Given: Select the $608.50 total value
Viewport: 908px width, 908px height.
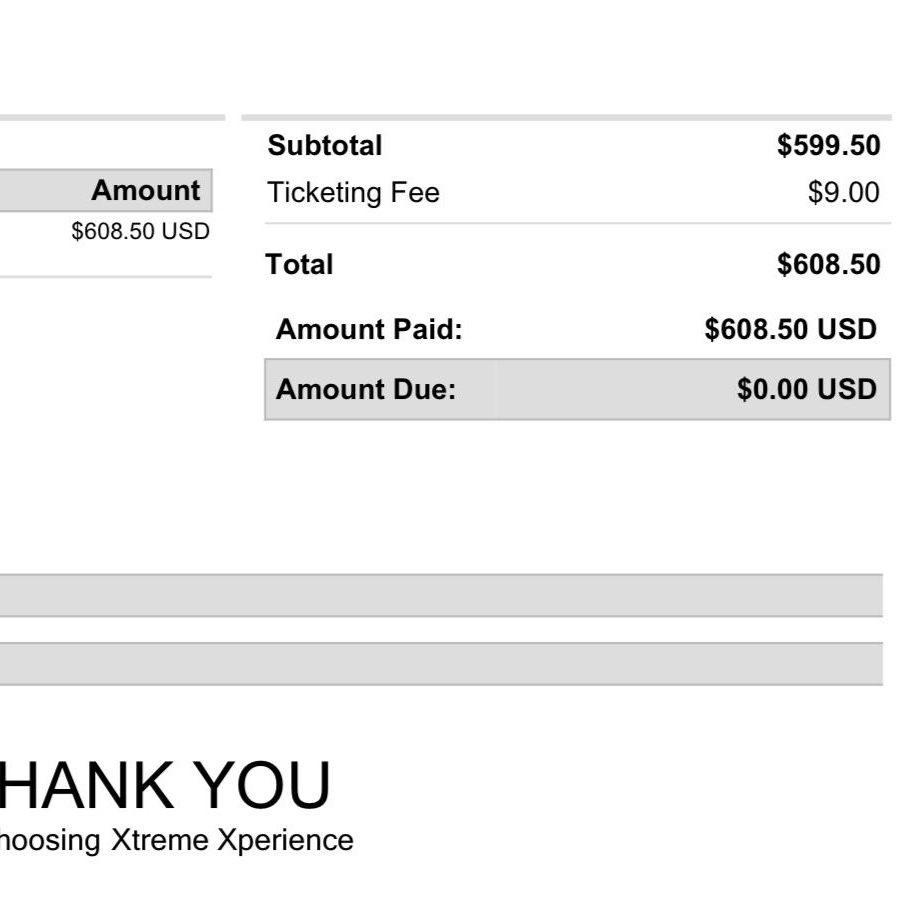Looking at the screenshot, I should click(828, 265).
